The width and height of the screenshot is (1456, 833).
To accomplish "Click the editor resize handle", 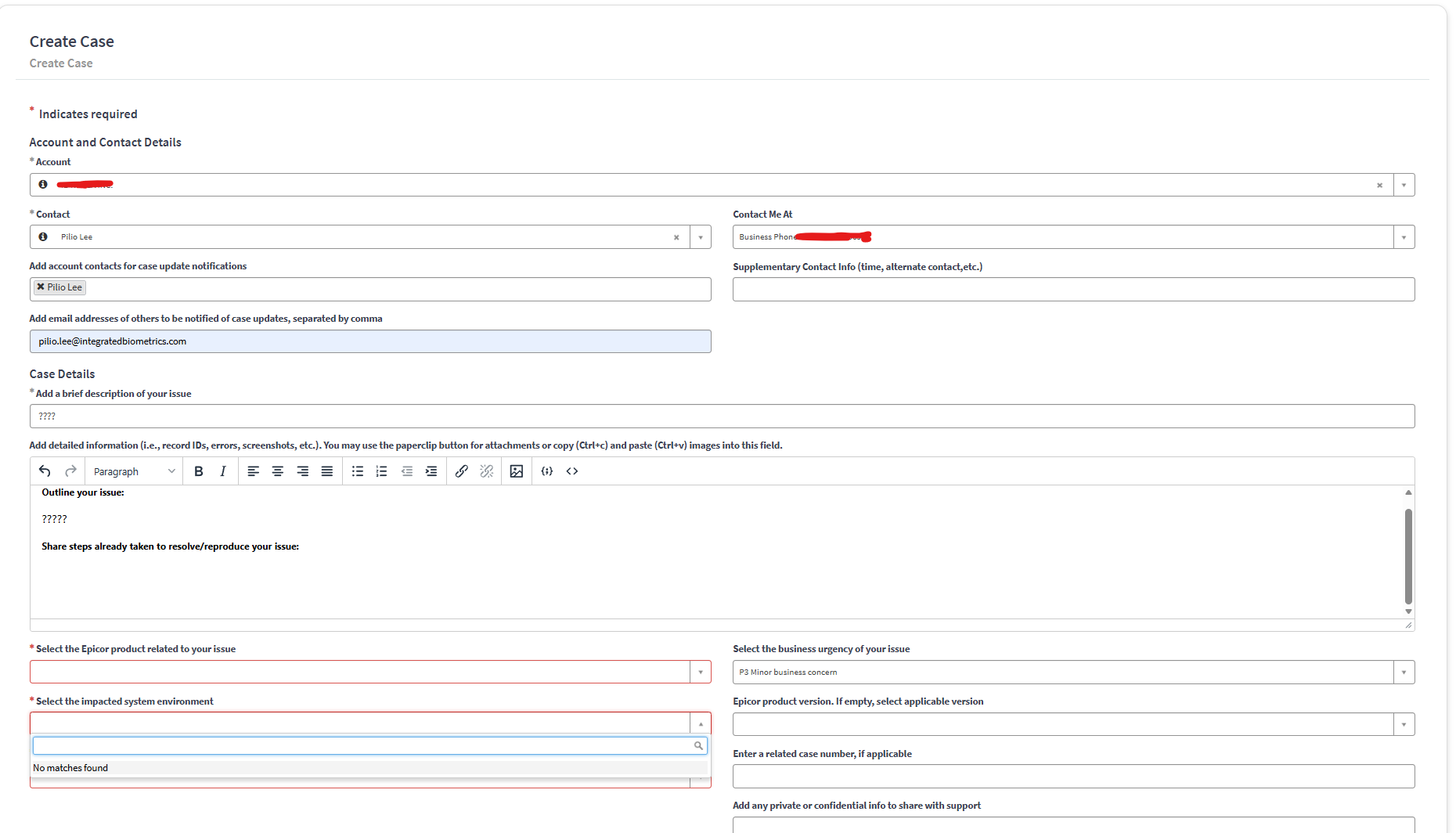I will pyautogui.click(x=1408, y=625).
